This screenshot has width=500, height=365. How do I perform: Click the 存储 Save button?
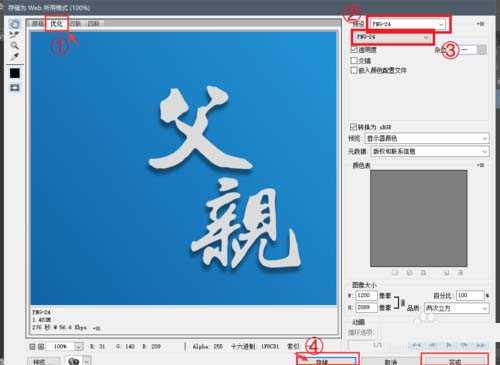(x=328, y=361)
